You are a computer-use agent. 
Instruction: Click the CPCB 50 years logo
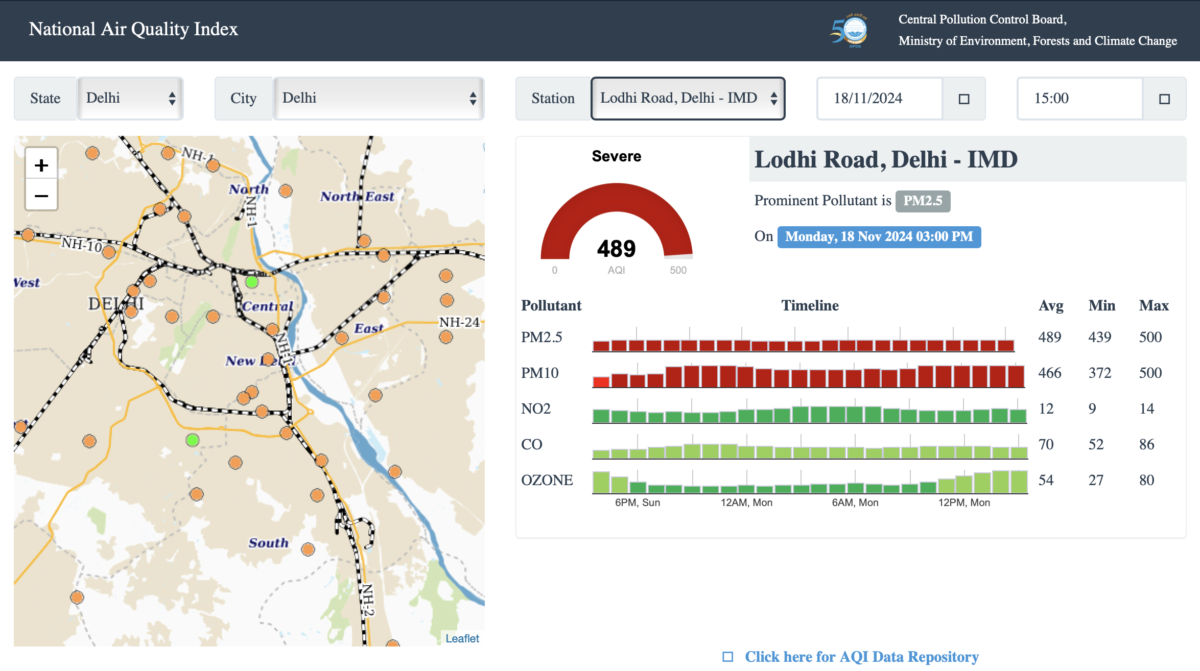coord(851,30)
